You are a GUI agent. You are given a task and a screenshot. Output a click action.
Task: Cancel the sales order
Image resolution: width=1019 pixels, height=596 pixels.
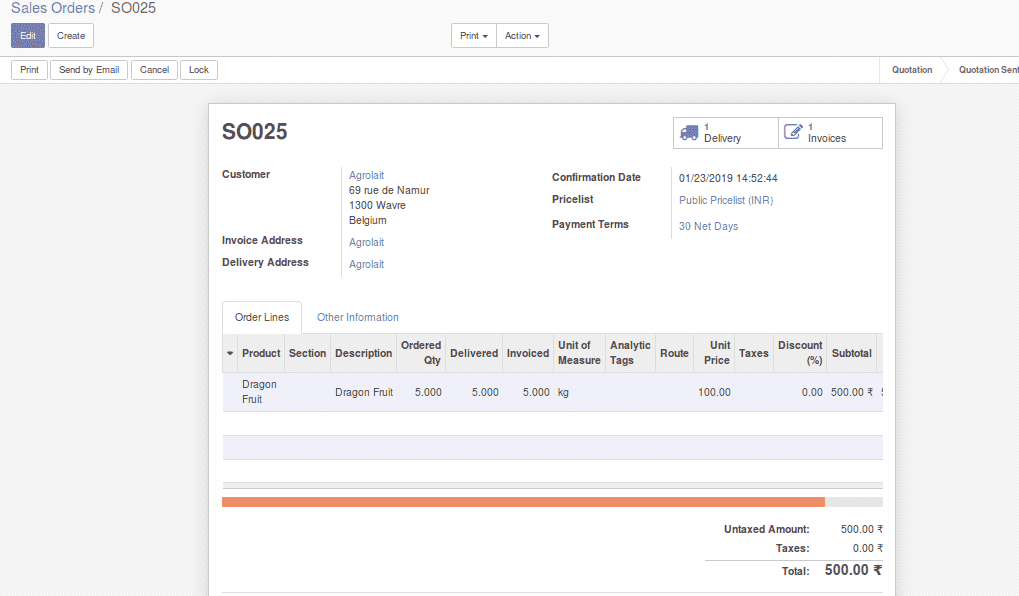pyautogui.click(x=154, y=70)
